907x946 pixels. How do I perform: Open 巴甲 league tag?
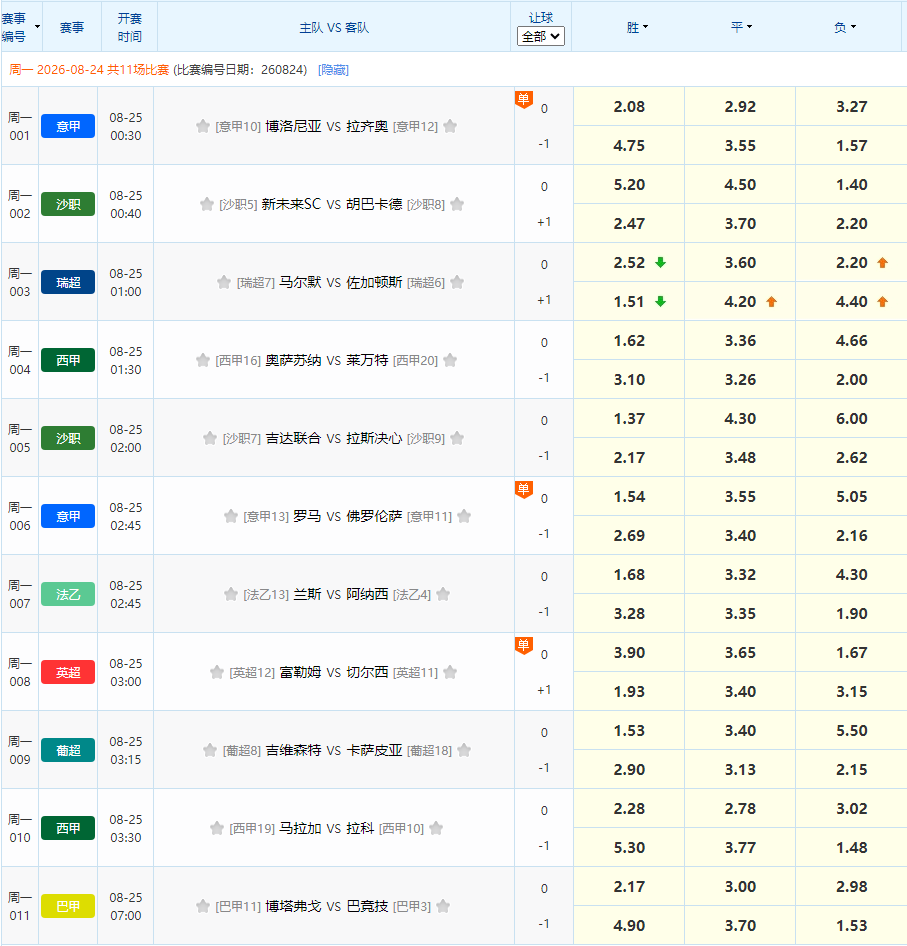tap(68, 906)
